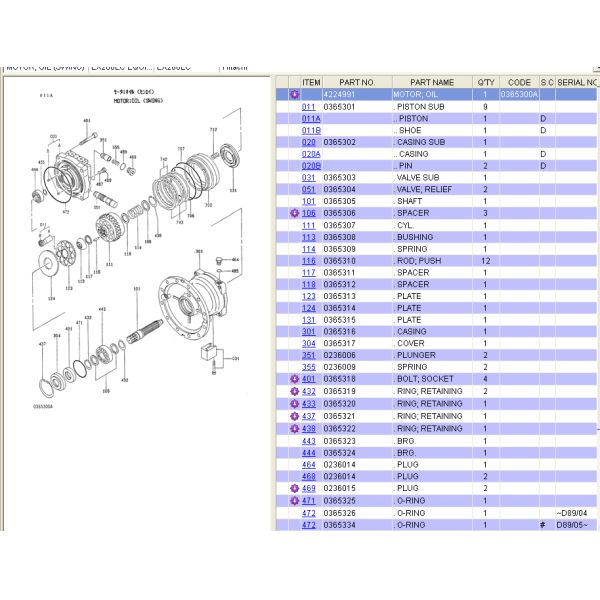Open item link 011 for PISTON SUB

coord(309,106)
